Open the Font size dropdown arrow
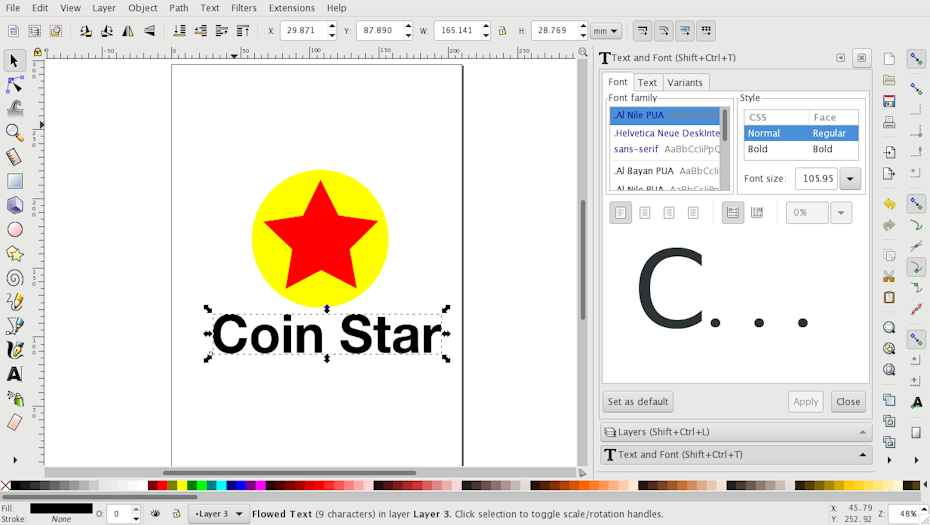Screen dimensions: 930x525 click(x=850, y=179)
